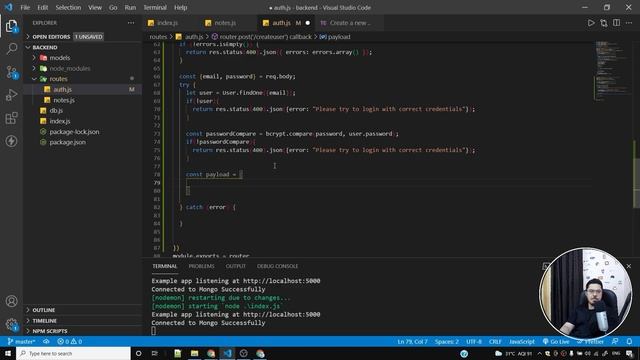This screenshot has height=360, width=640.
Task: Open Windows Action Center notifications
Action: (x=630, y=353)
